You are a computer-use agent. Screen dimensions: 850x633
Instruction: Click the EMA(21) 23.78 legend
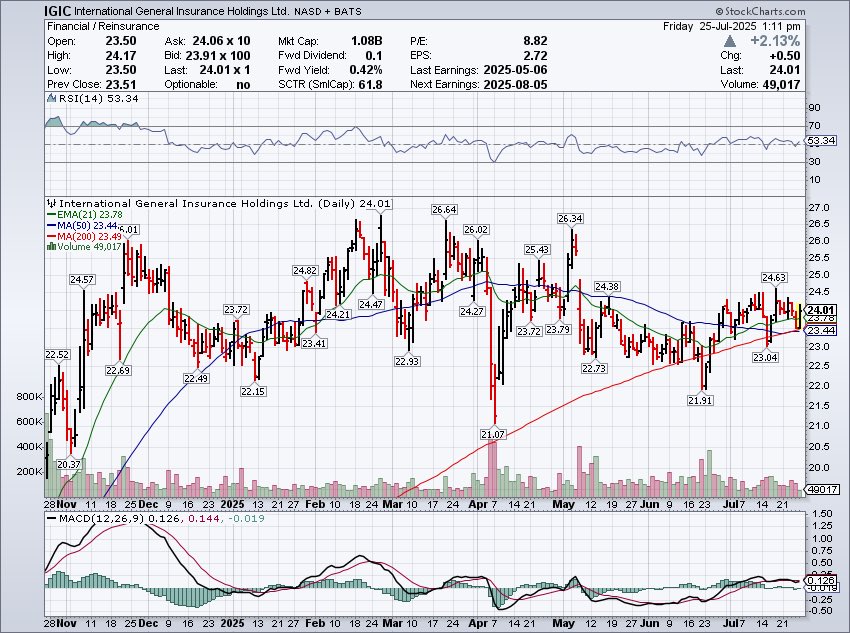[x=85, y=215]
